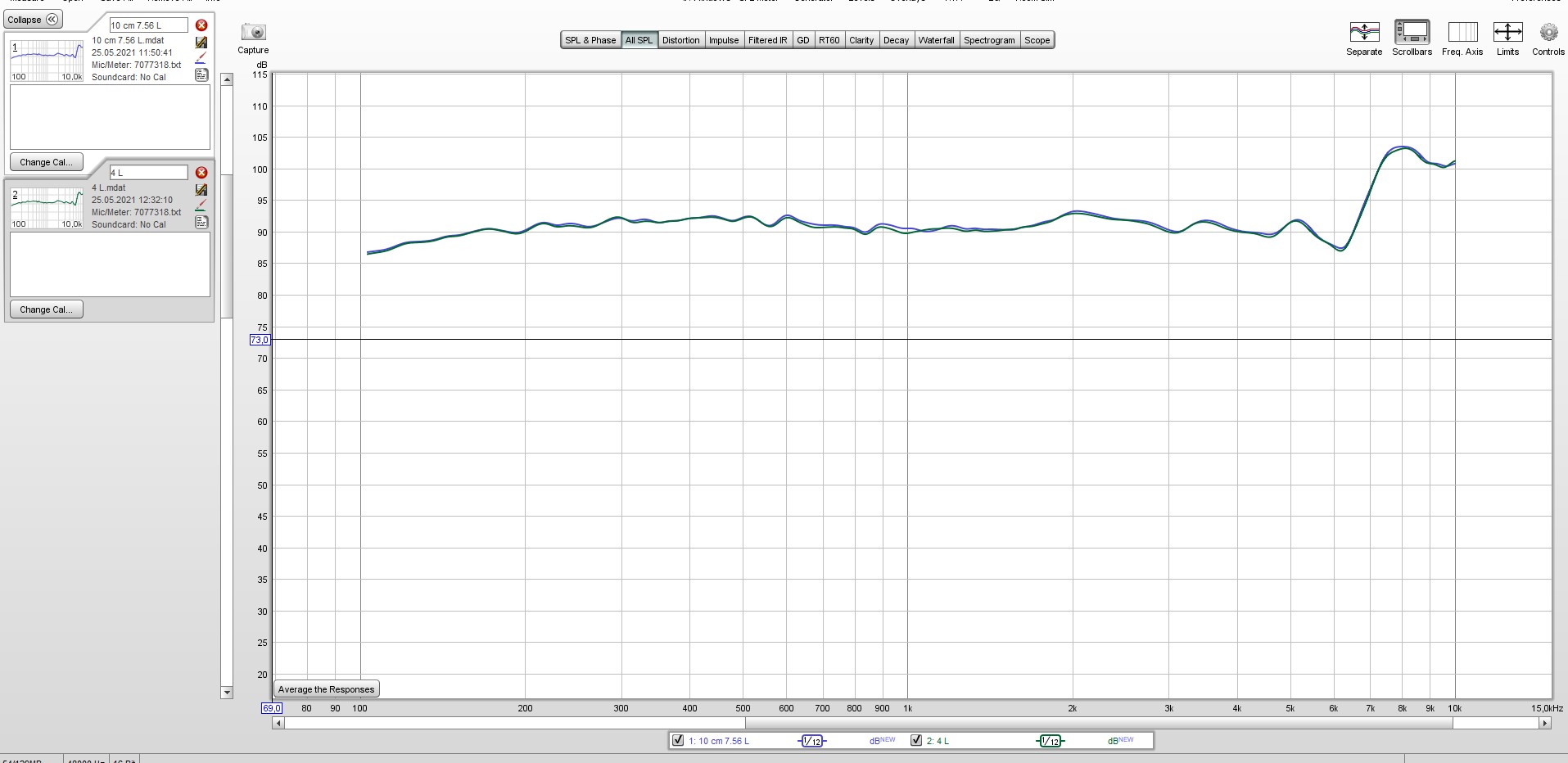1568x763 pixels.
Task: Toggle visibility of trace 2: 4 L
Action: point(916,740)
